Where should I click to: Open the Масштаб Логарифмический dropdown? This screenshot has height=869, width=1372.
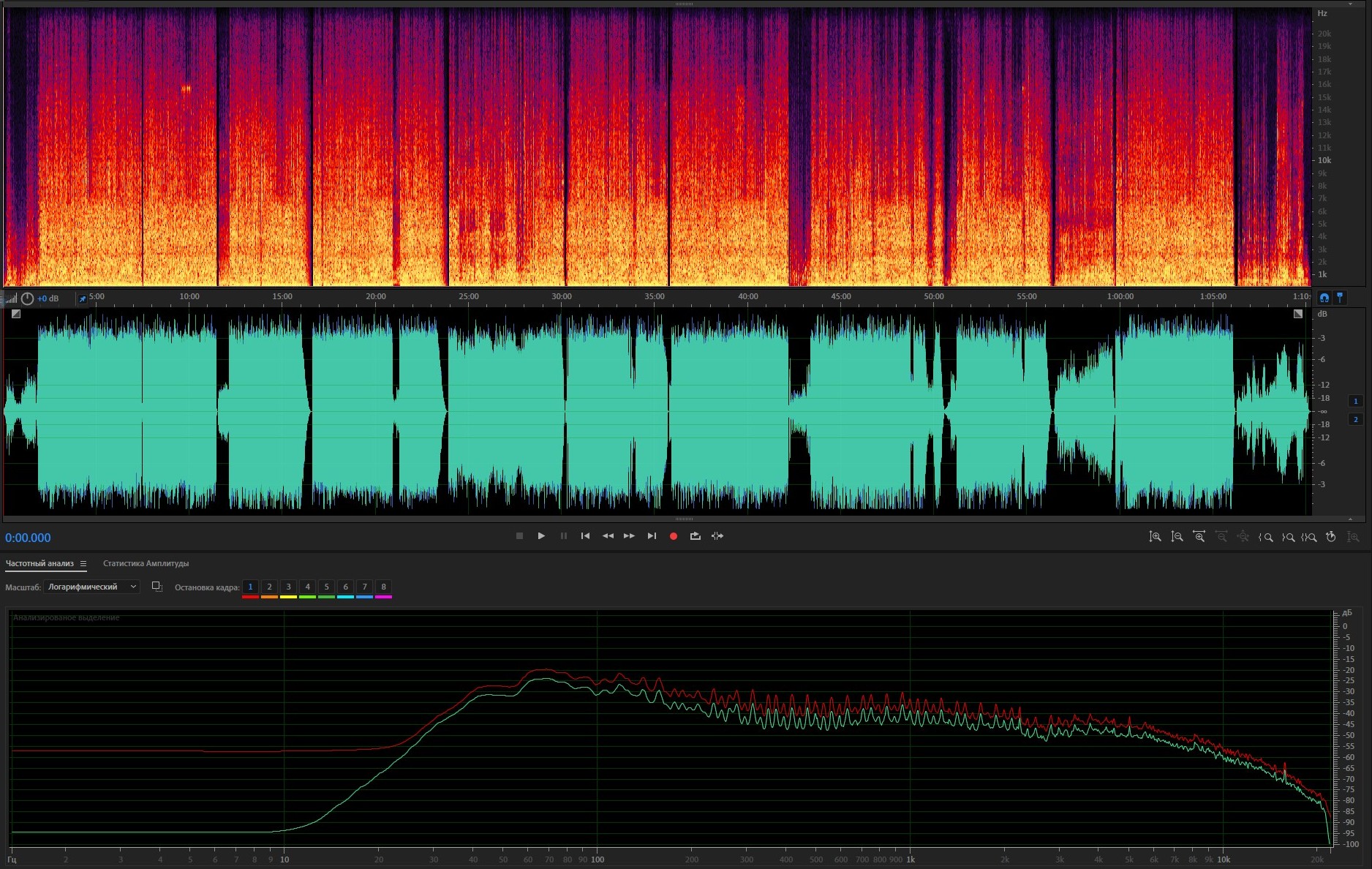[91, 587]
